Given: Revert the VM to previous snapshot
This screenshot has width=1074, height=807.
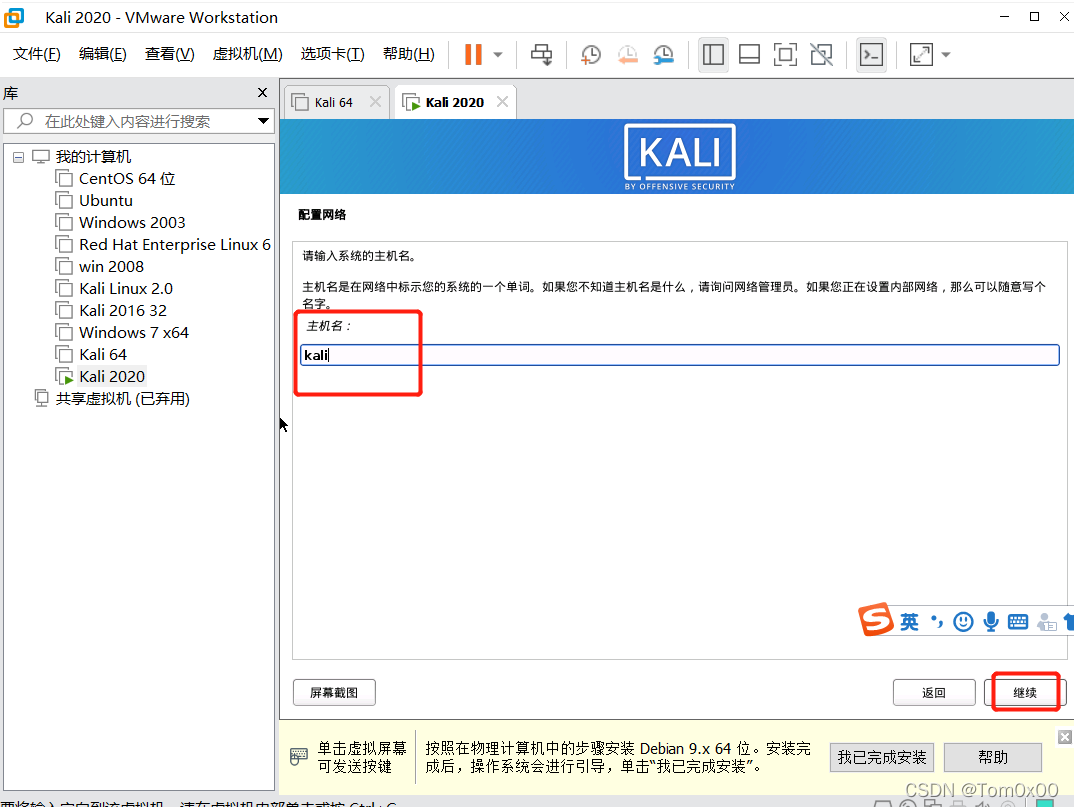Looking at the screenshot, I should click(x=627, y=55).
